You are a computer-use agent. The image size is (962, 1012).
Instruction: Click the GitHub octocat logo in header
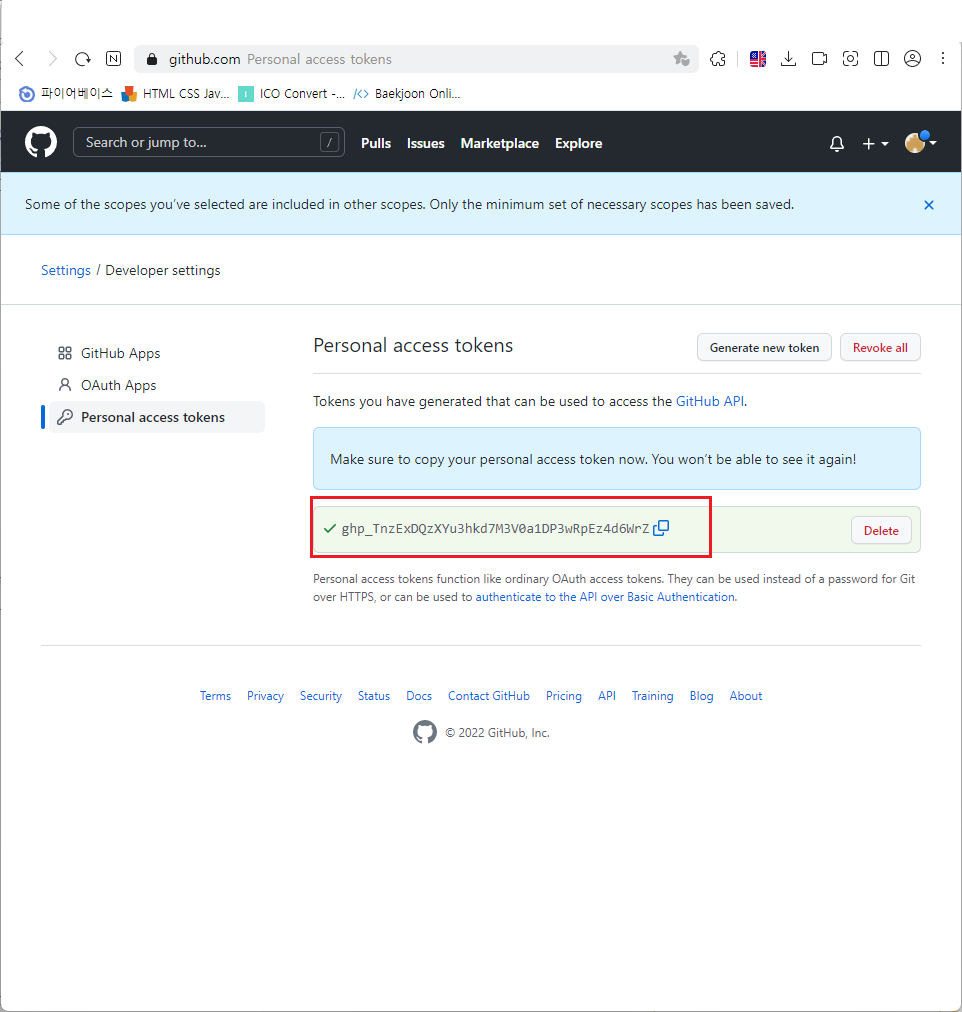pos(41,142)
